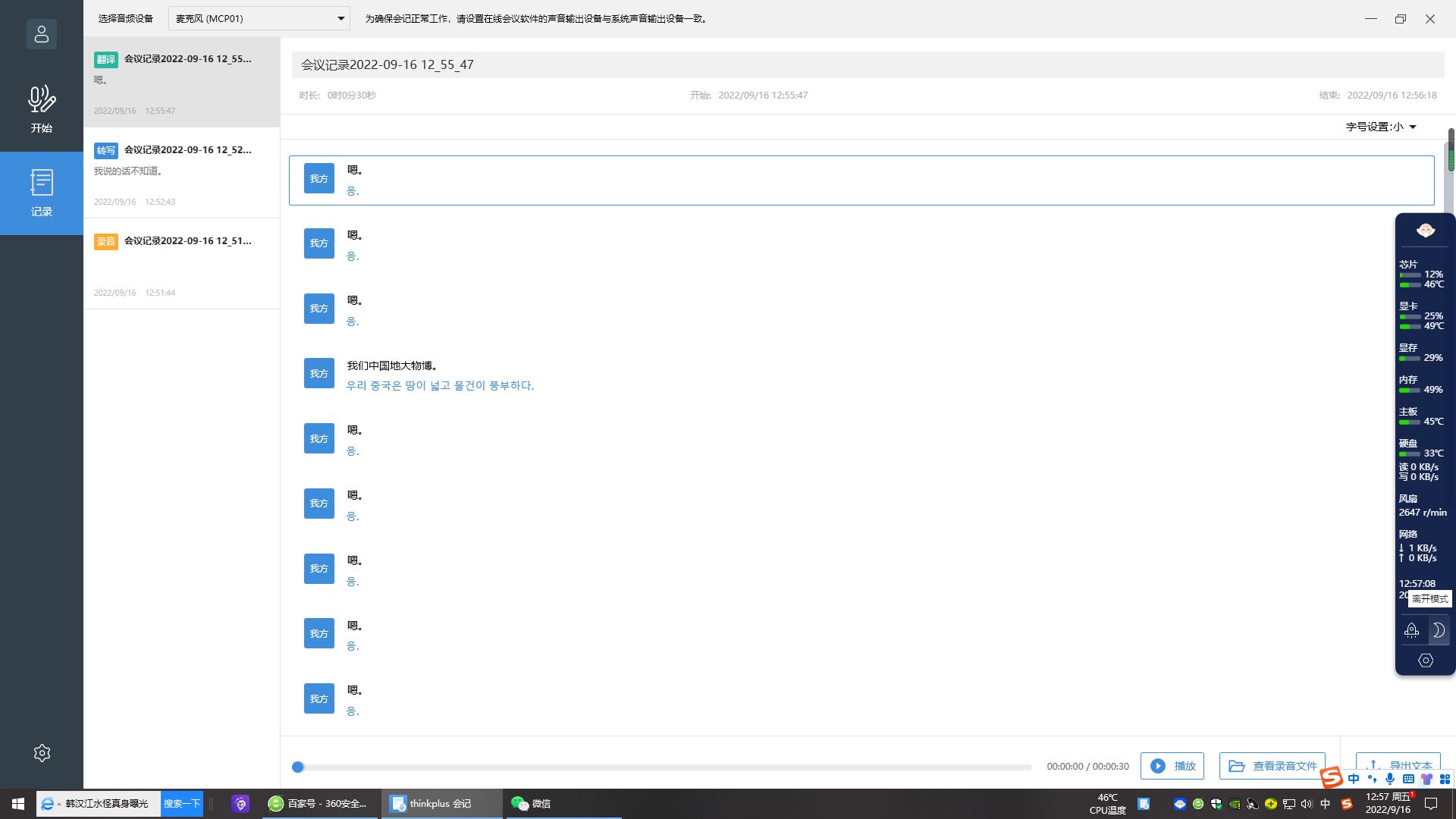Click the taskbar search field 韩汉江水怪真身曝光
1456x819 pixels.
(106, 804)
